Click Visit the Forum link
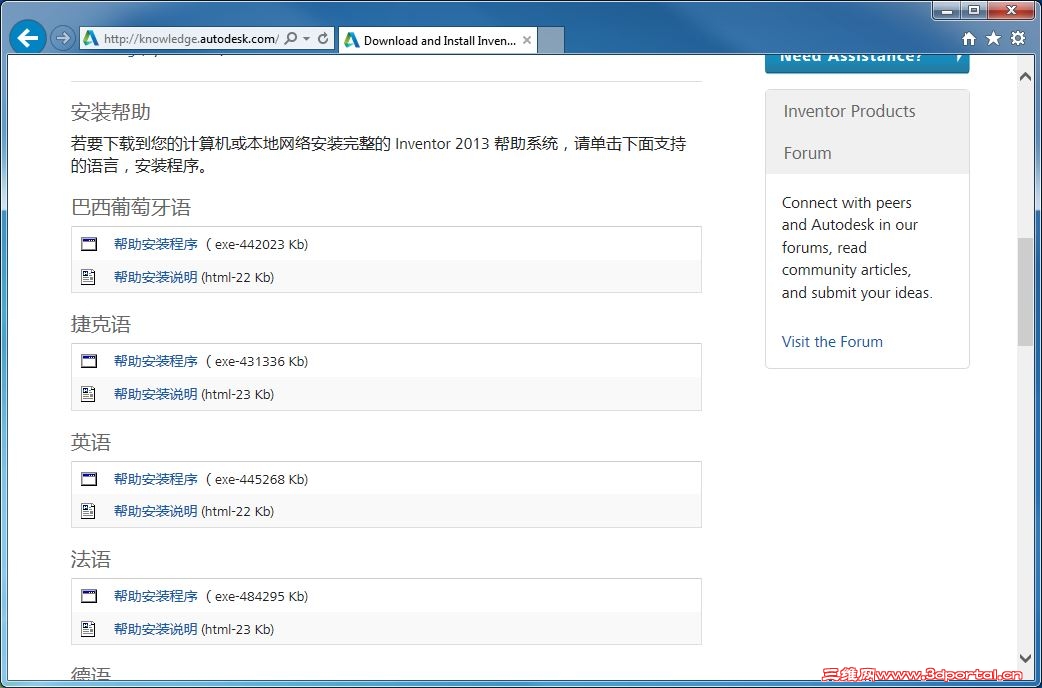Image resolution: width=1042 pixels, height=688 pixels. click(x=832, y=342)
